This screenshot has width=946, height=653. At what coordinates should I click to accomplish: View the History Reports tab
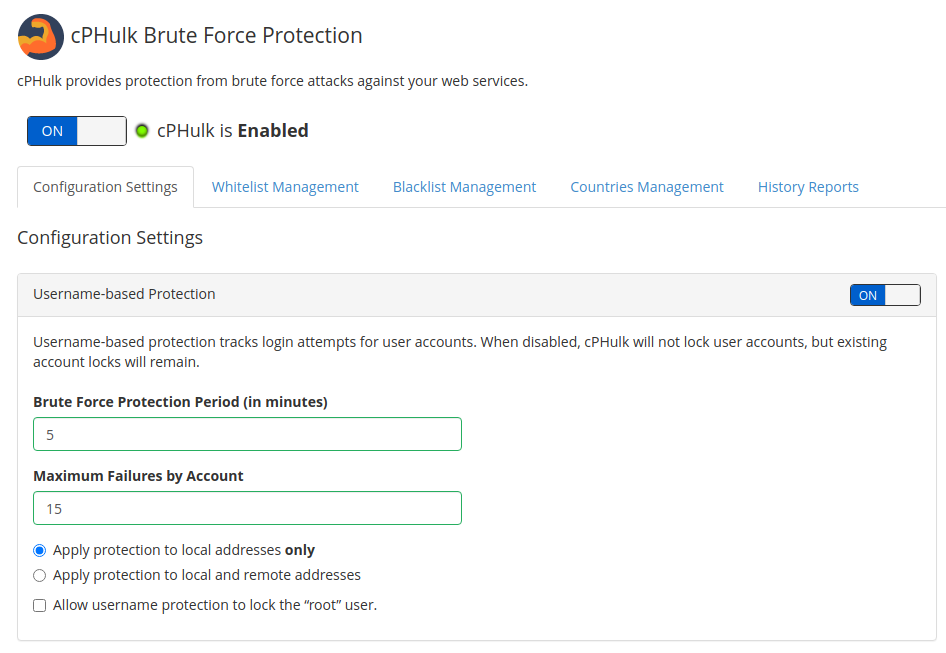point(808,187)
